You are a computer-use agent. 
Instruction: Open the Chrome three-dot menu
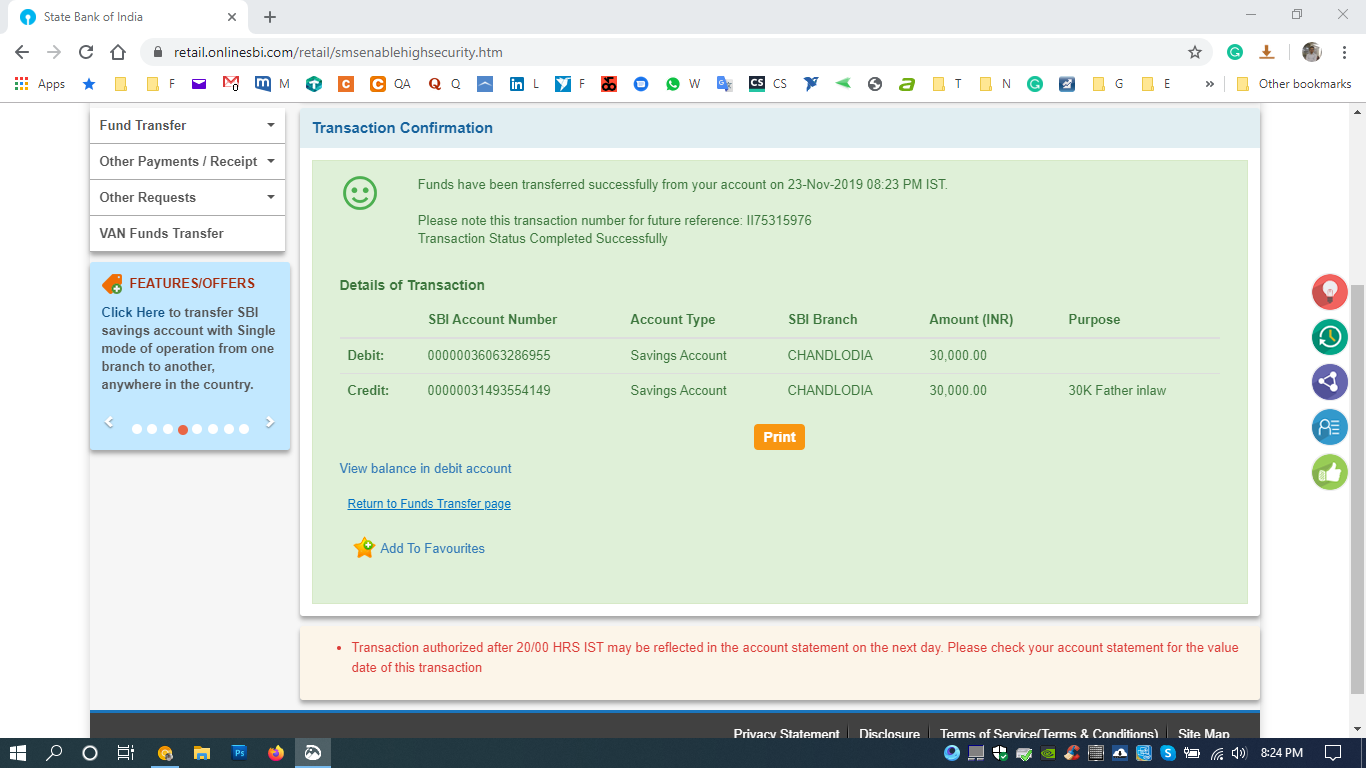pyautogui.click(x=1343, y=52)
